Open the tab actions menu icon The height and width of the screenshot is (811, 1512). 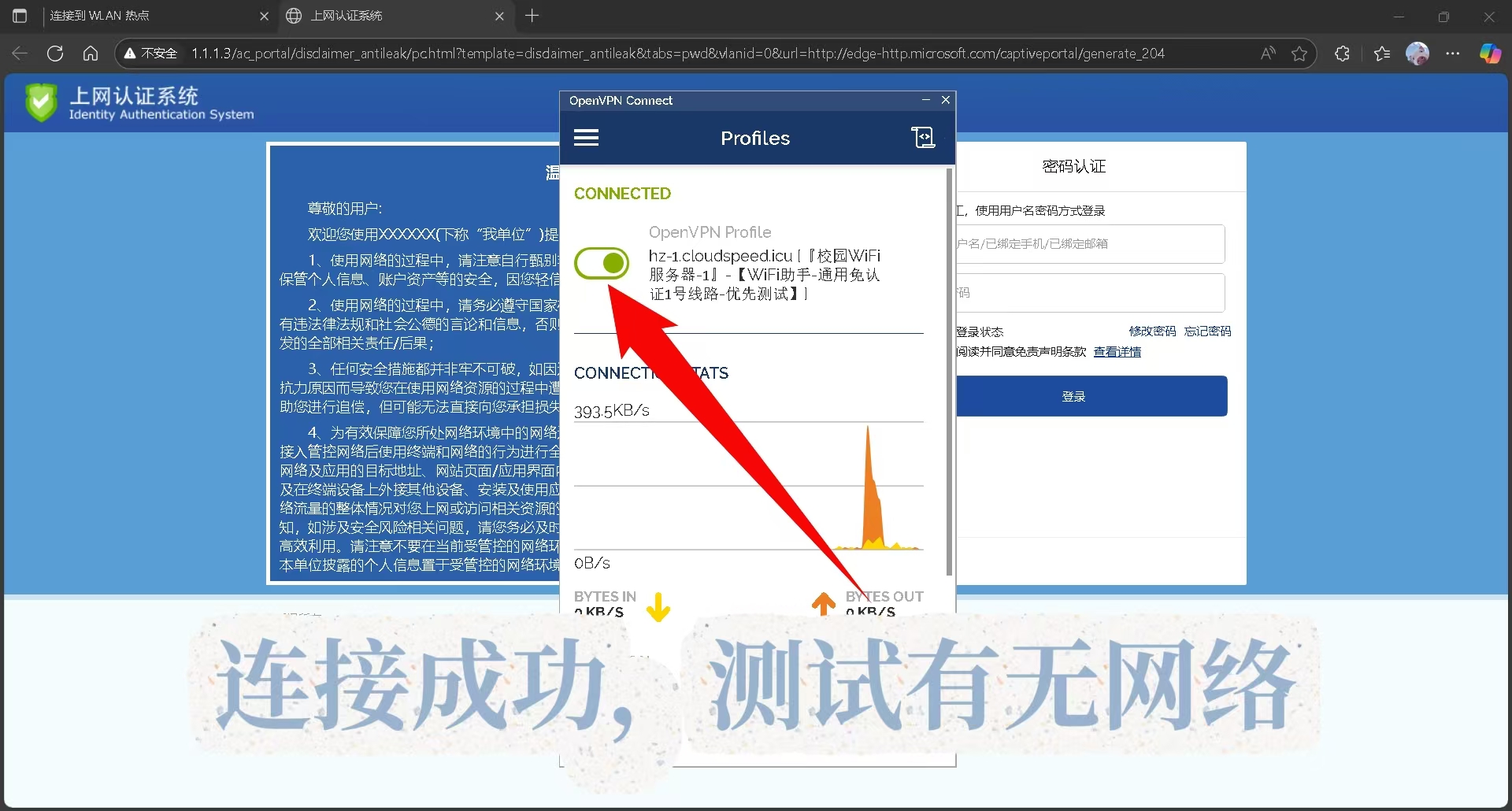(20, 16)
